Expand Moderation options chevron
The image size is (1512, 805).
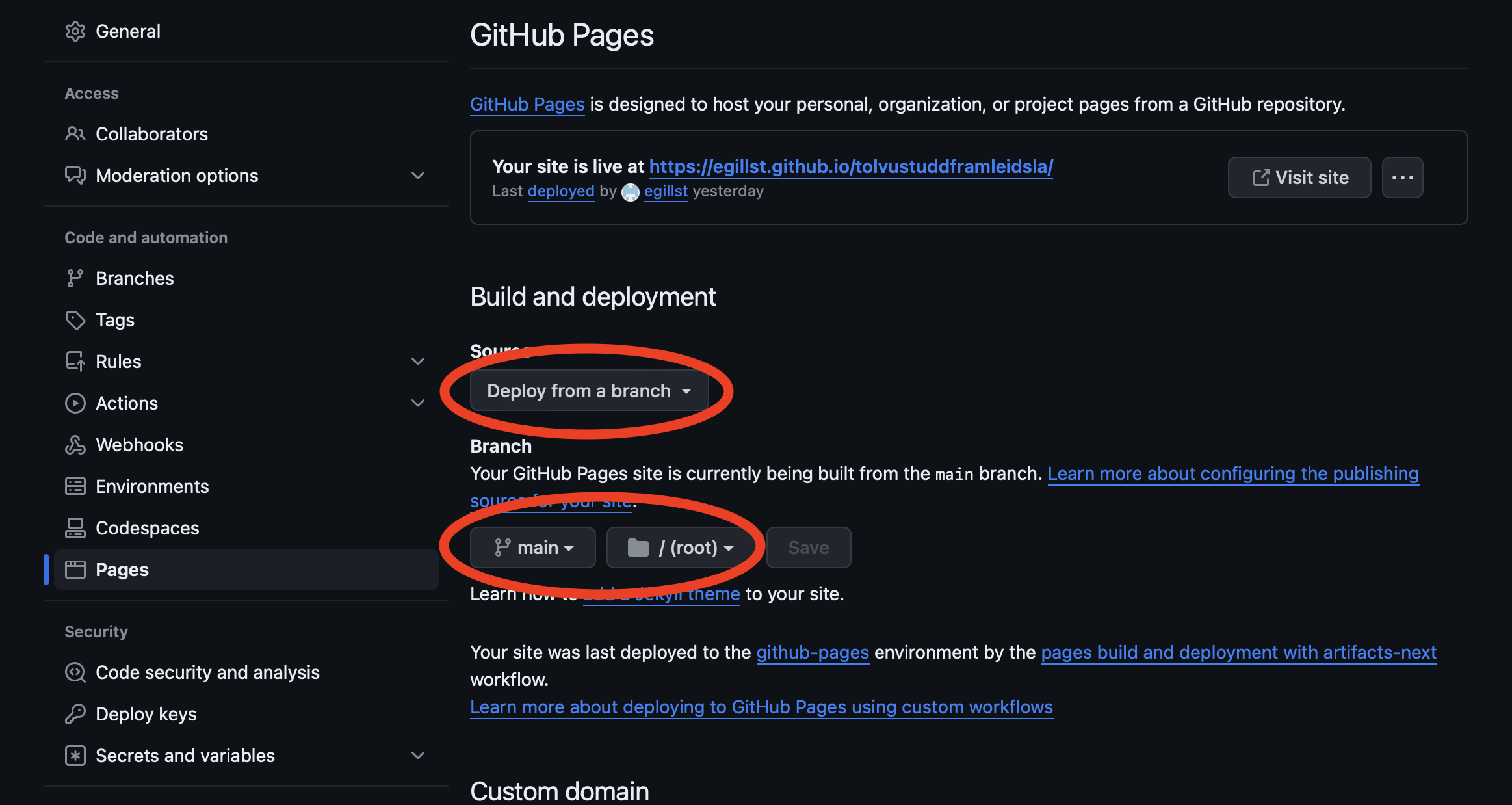pyautogui.click(x=418, y=176)
